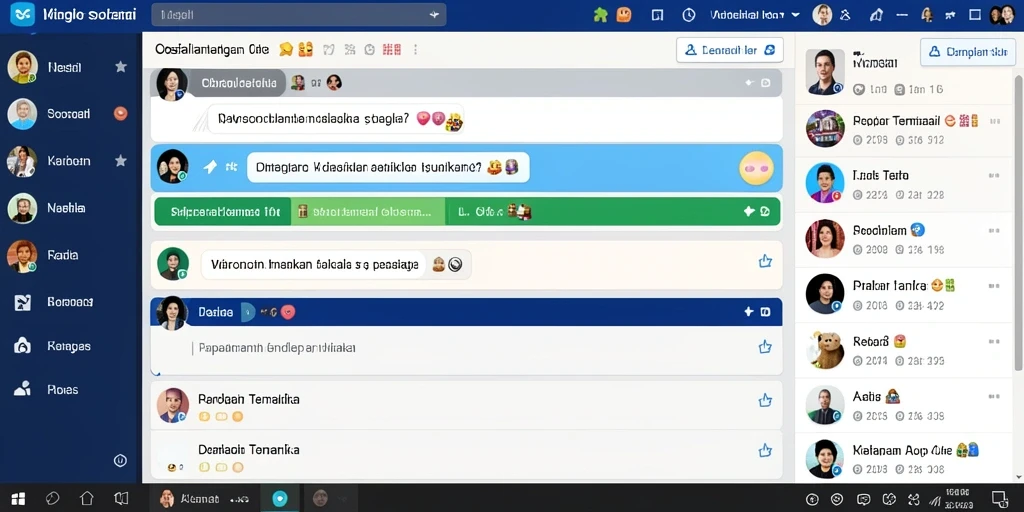This screenshot has width=1024, height=512.
Task: Open the more menu on the Lnok Terto row
Action: pos(995,176)
